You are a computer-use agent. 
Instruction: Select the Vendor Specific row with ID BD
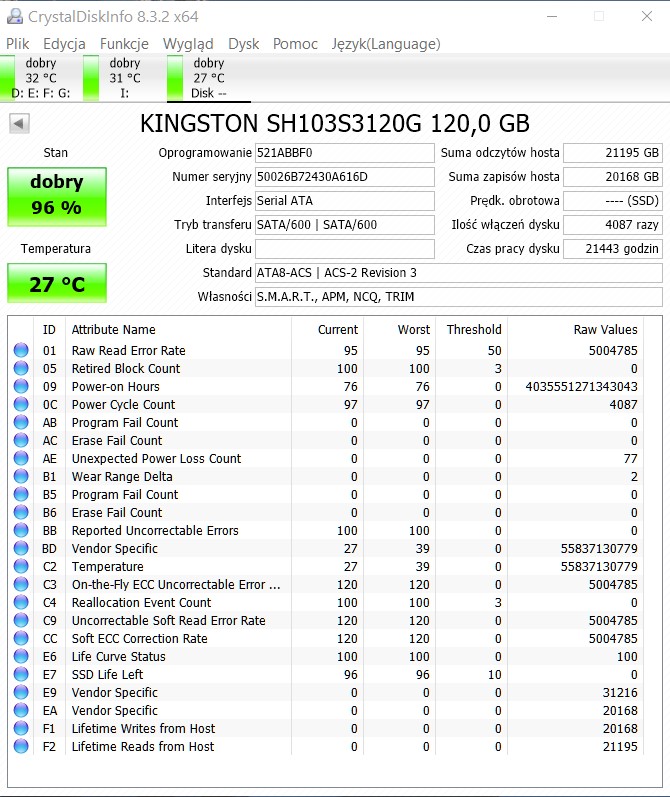(326, 548)
